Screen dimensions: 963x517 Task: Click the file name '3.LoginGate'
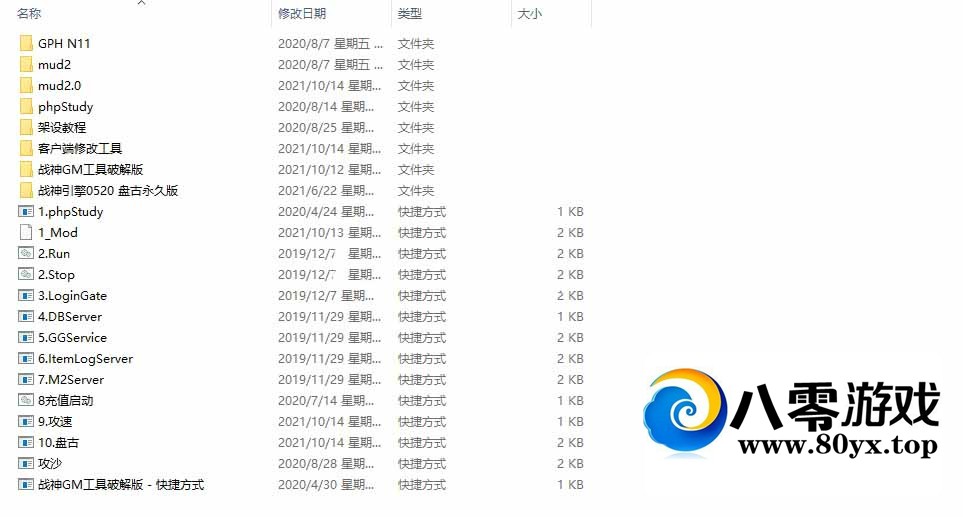[72, 296]
